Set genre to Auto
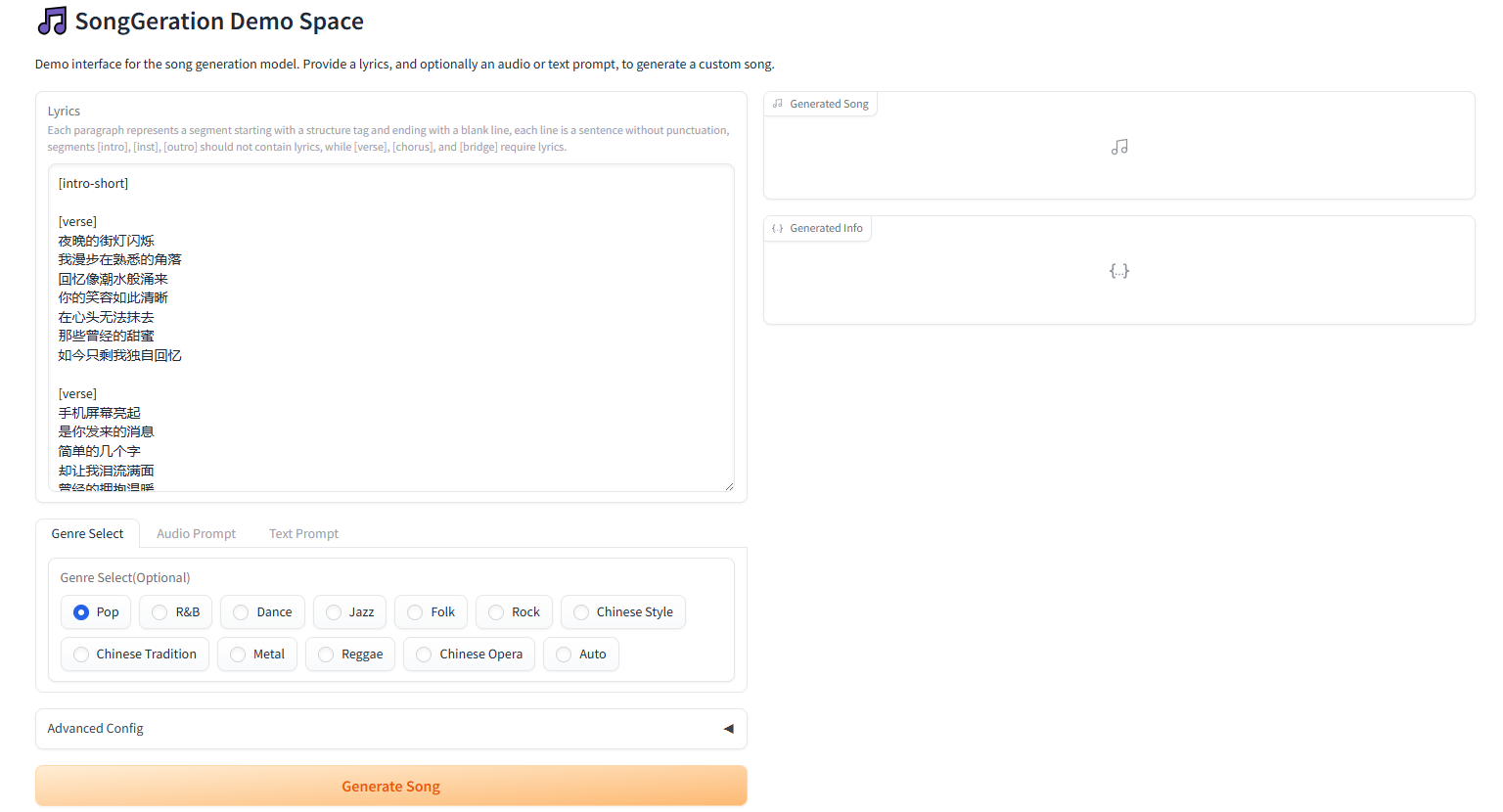 coord(564,654)
